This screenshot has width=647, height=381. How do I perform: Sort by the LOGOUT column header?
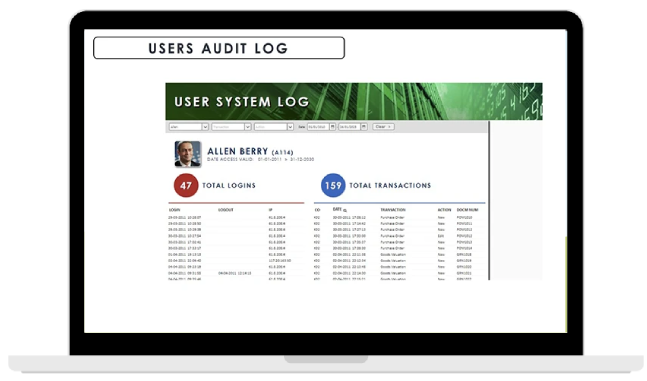[226, 210]
